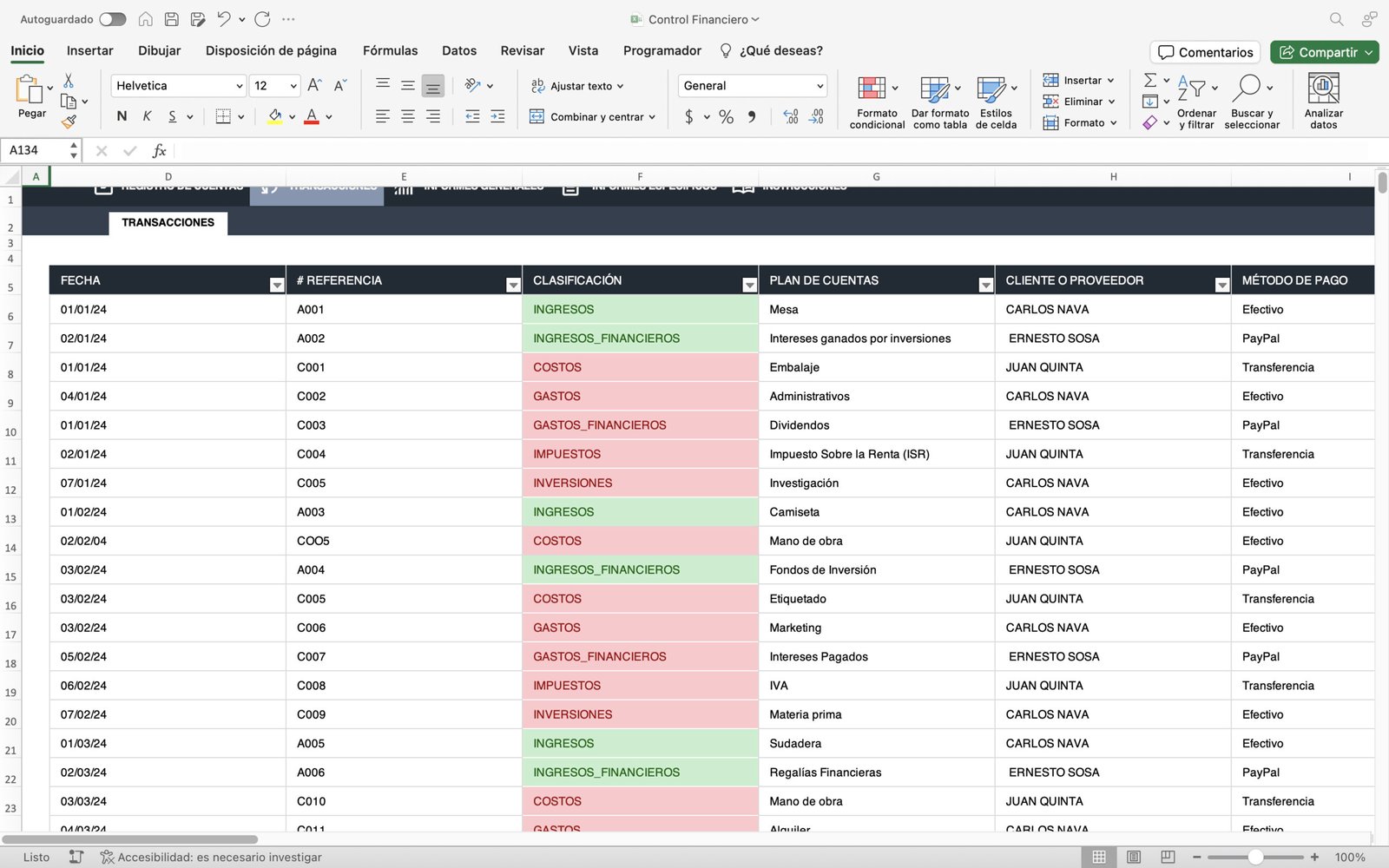This screenshot has height=868, width=1389.
Task: Open Formato condicional icon
Action: pyautogui.click(x=872, y=88)
